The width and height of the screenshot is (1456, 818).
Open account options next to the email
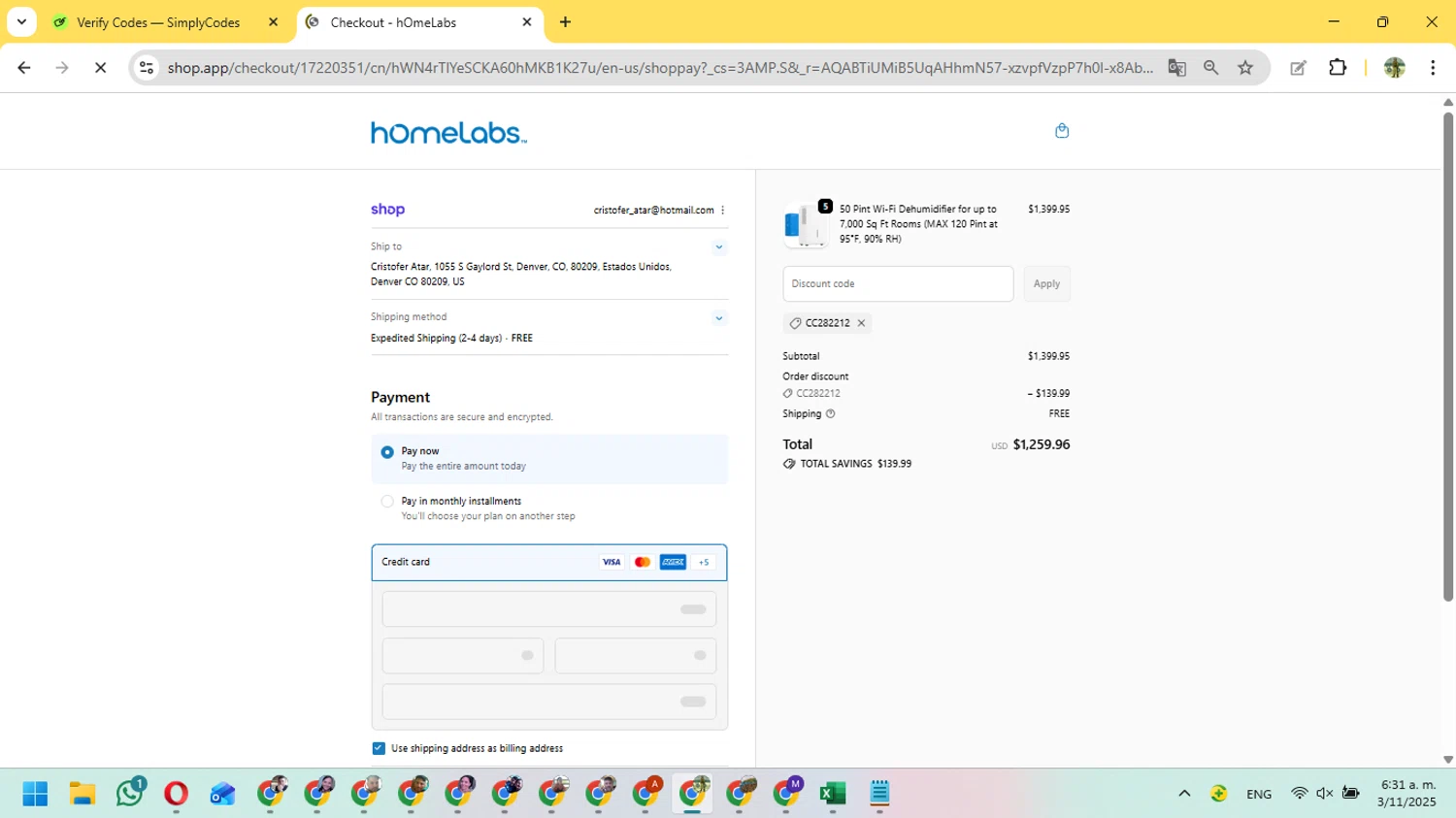[x=723, y=210]
